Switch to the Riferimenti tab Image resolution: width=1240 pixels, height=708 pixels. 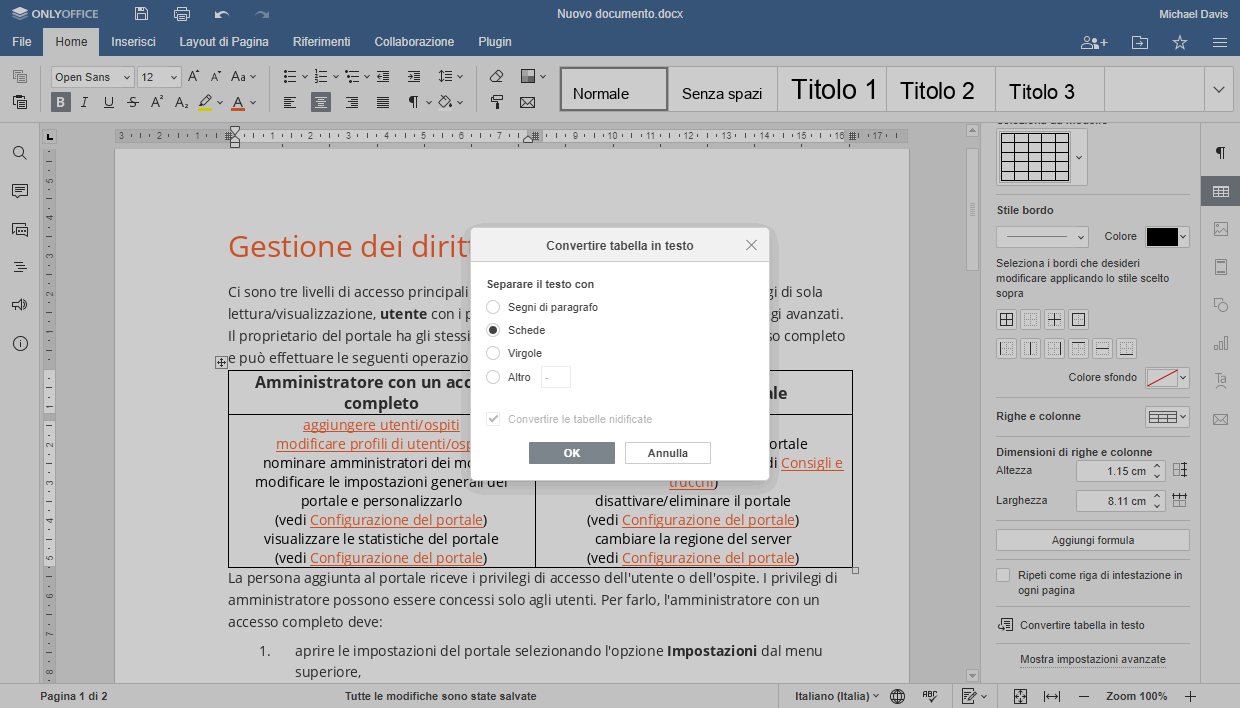[x=321, y=42]
